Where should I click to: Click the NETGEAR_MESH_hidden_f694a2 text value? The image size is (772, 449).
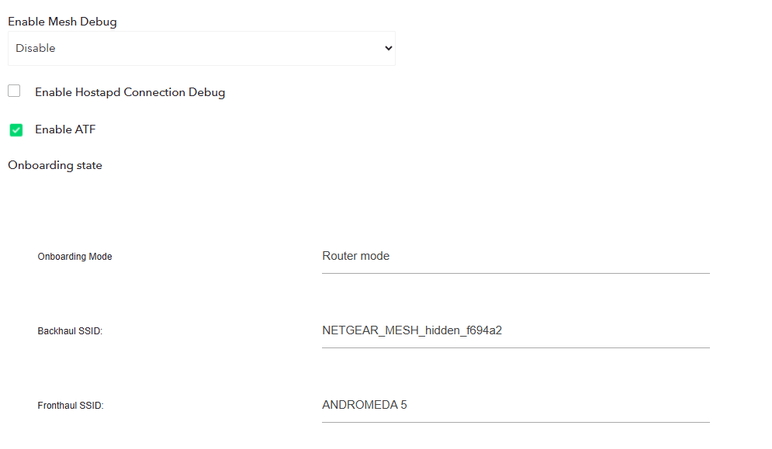pos(412,330)
